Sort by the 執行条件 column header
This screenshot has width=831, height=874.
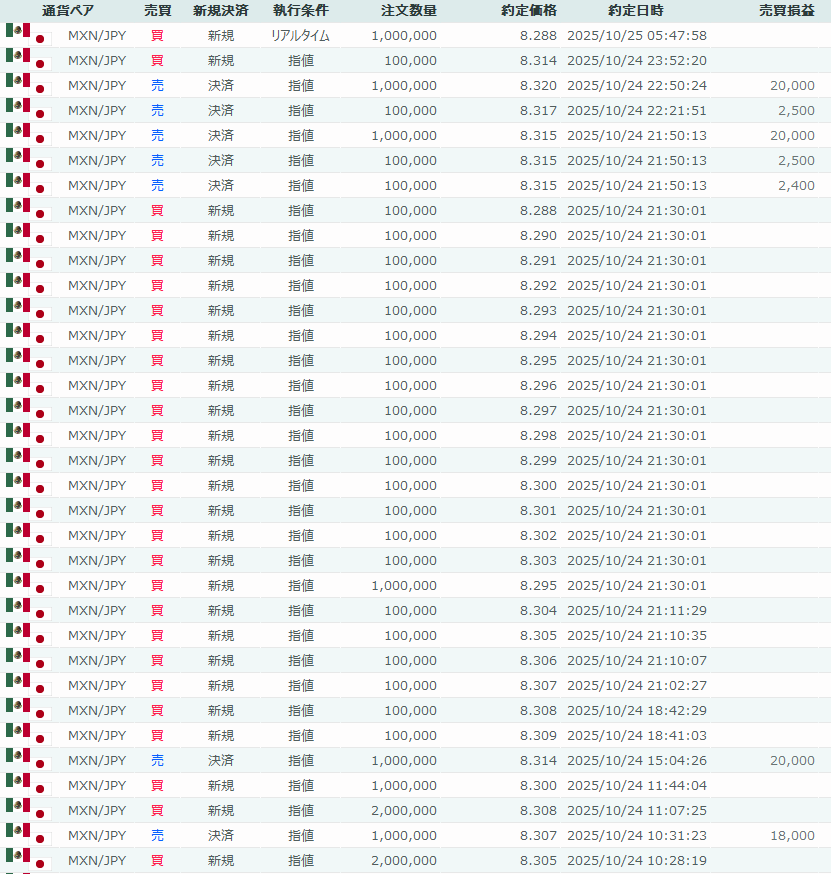(x=300, y=11)
